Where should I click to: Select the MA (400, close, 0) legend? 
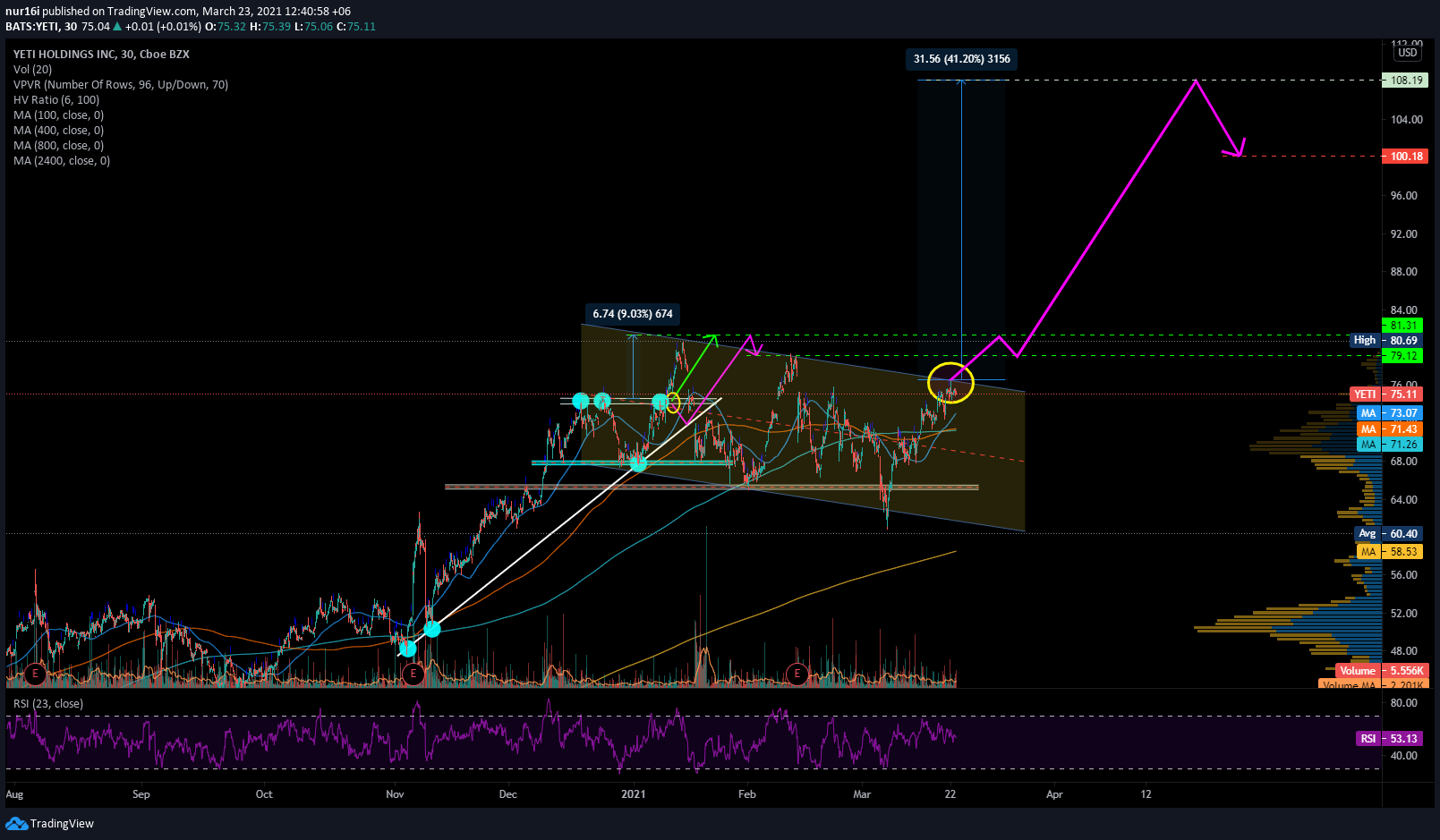[x=58, y=131]
